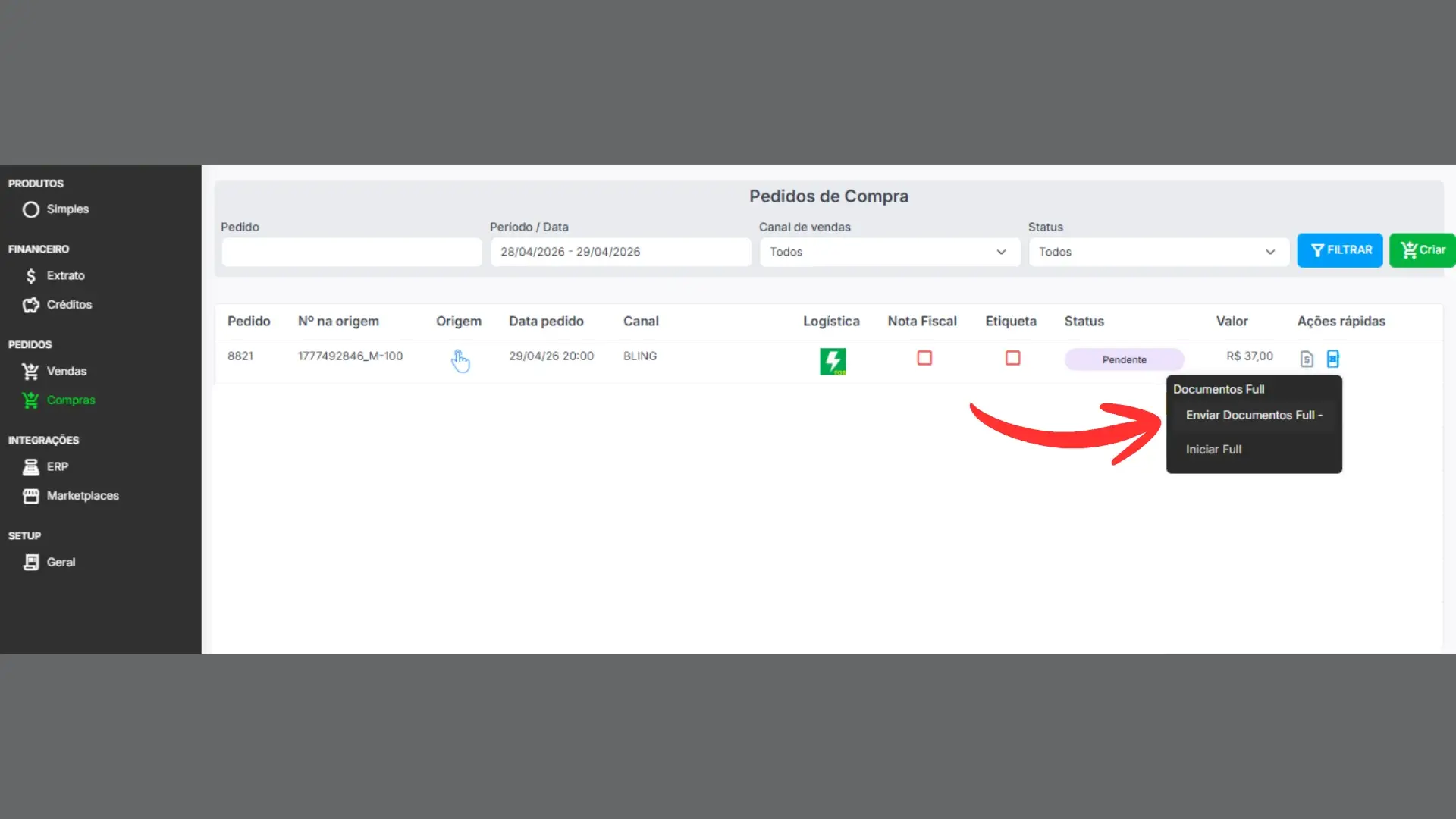The height and width of the screenshot is (819, 1456).
Task: Click the Marketplaces store icon
Action: 31,496
